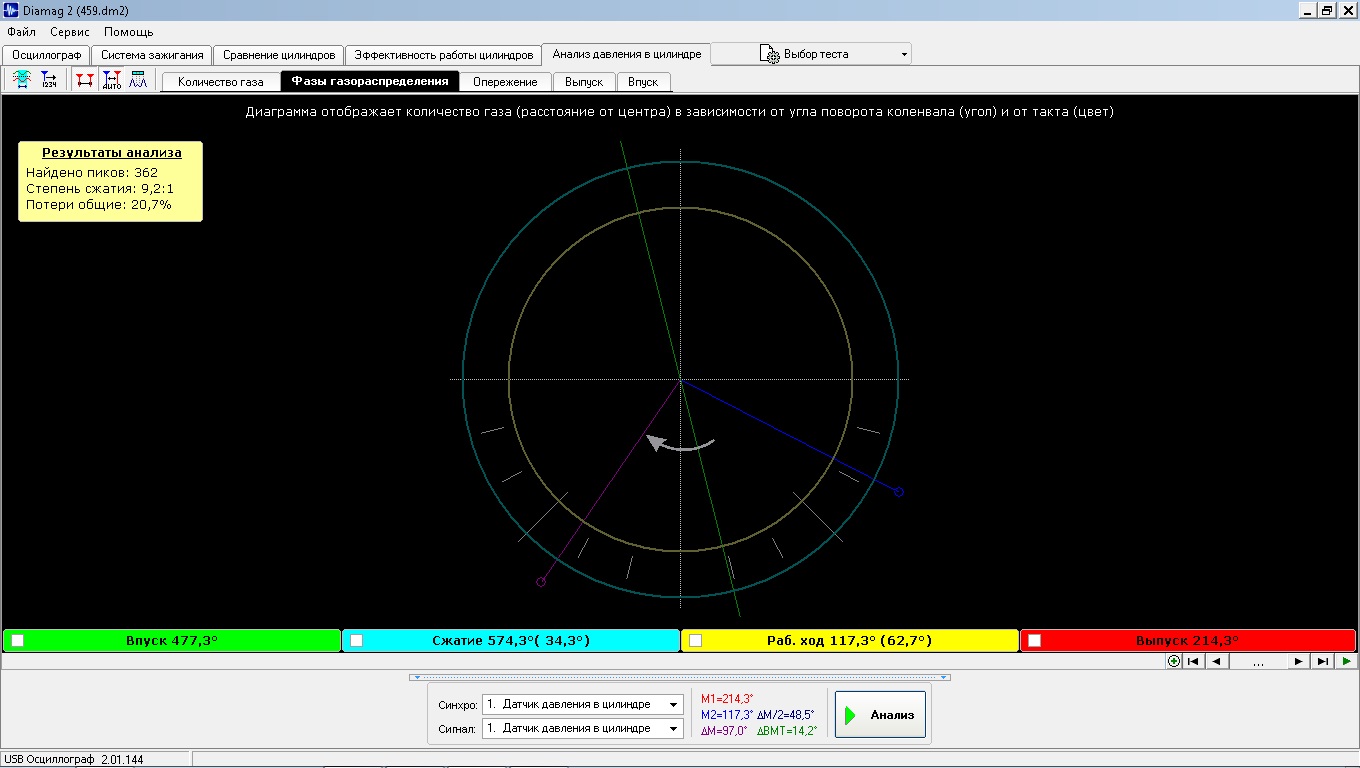The image size is (1360, 768).
Task: Click the purple marker circle on diagram
Action: point(541,581)
